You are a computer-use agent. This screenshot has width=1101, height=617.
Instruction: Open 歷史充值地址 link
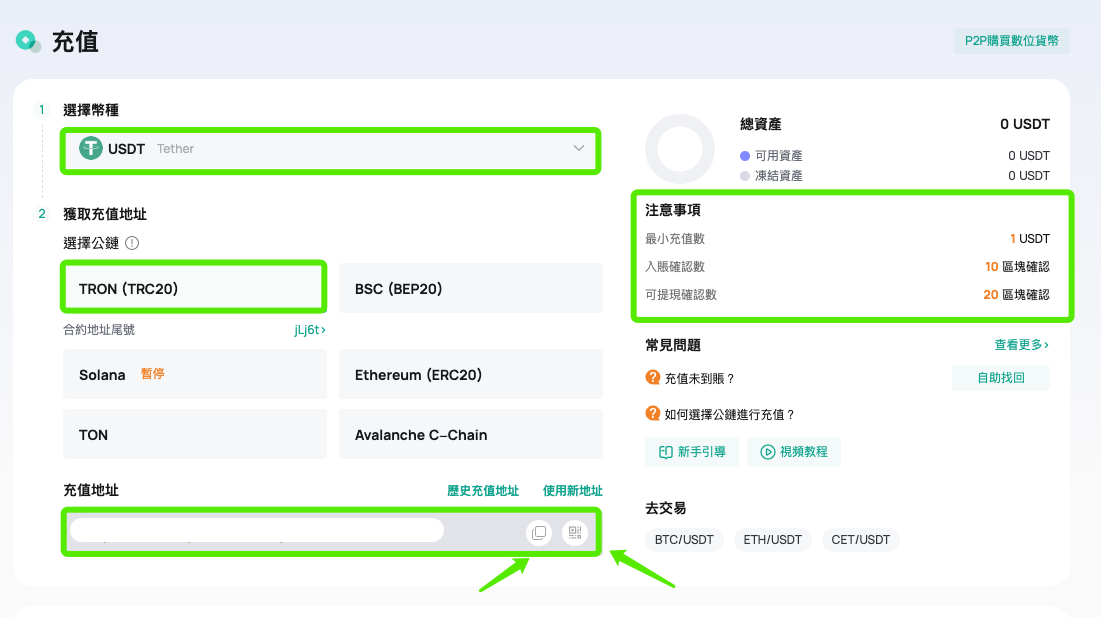click(x=483, y=491)
